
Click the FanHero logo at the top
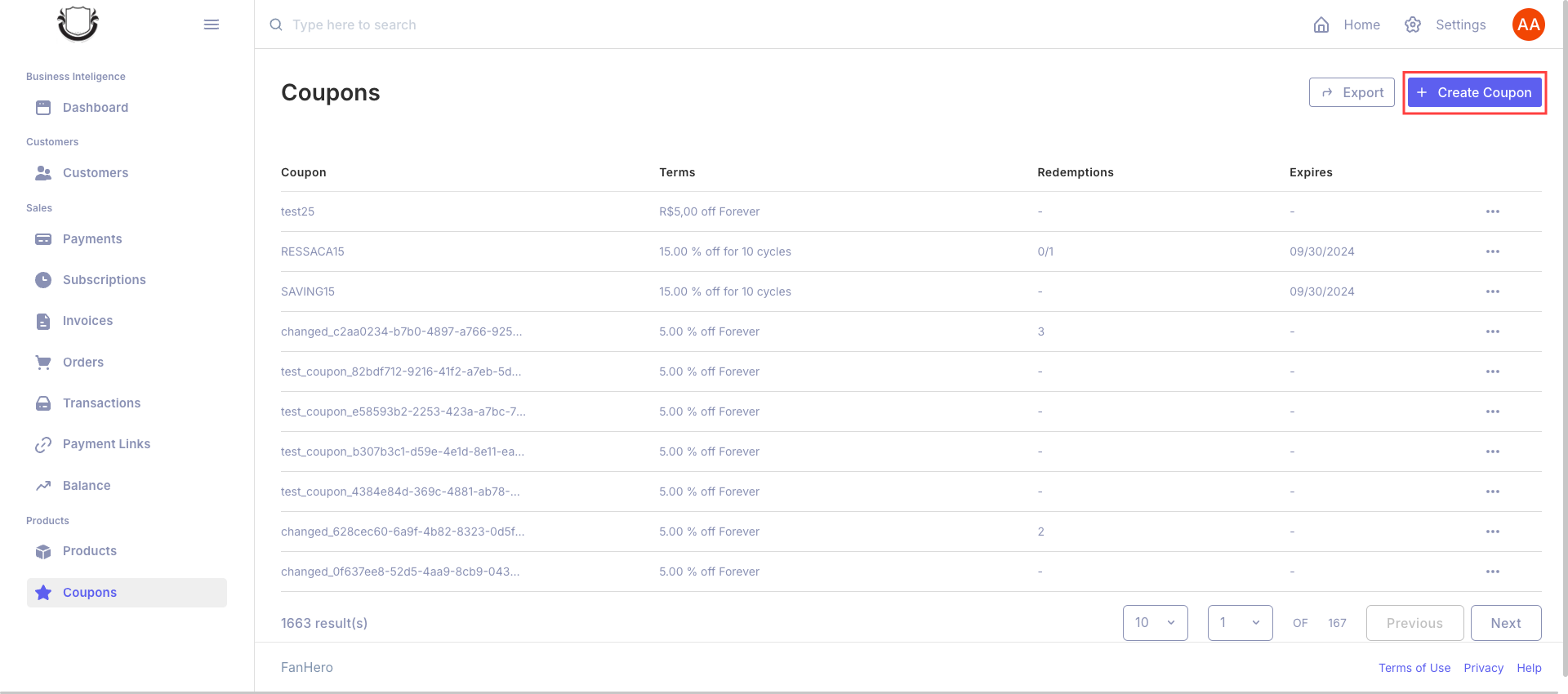(x=78, y=24)
